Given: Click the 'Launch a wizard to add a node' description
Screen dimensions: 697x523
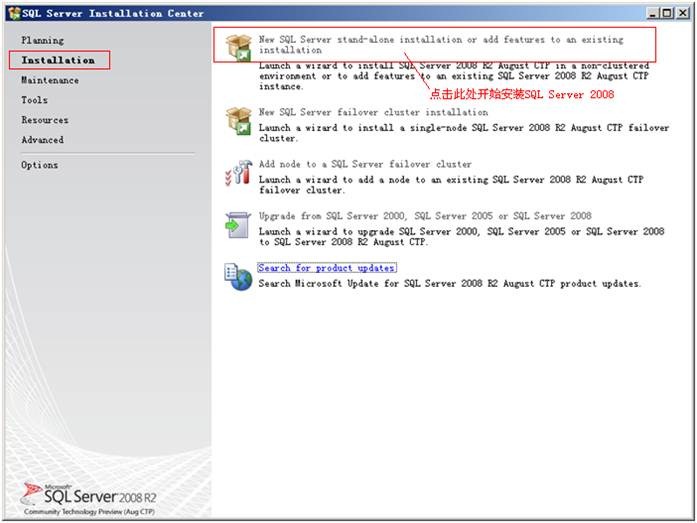Looking at the screenshot, I should tap(451, 185).
